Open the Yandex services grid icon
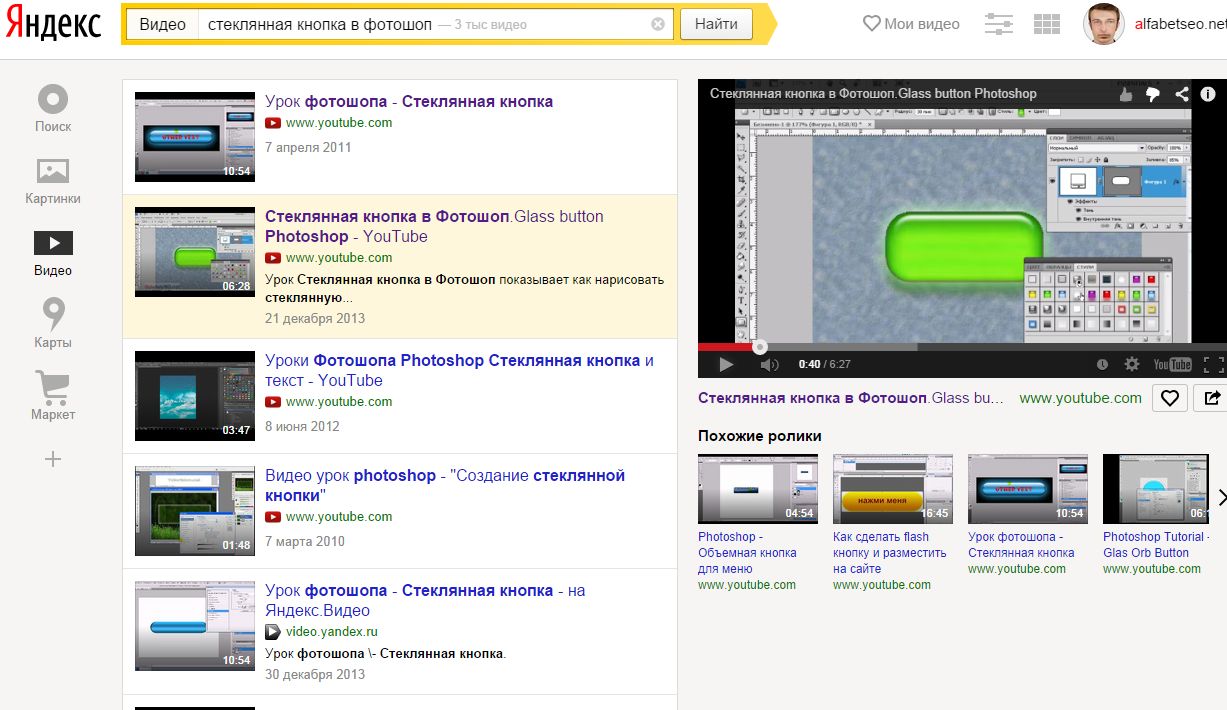 [x=1046, y=24]
